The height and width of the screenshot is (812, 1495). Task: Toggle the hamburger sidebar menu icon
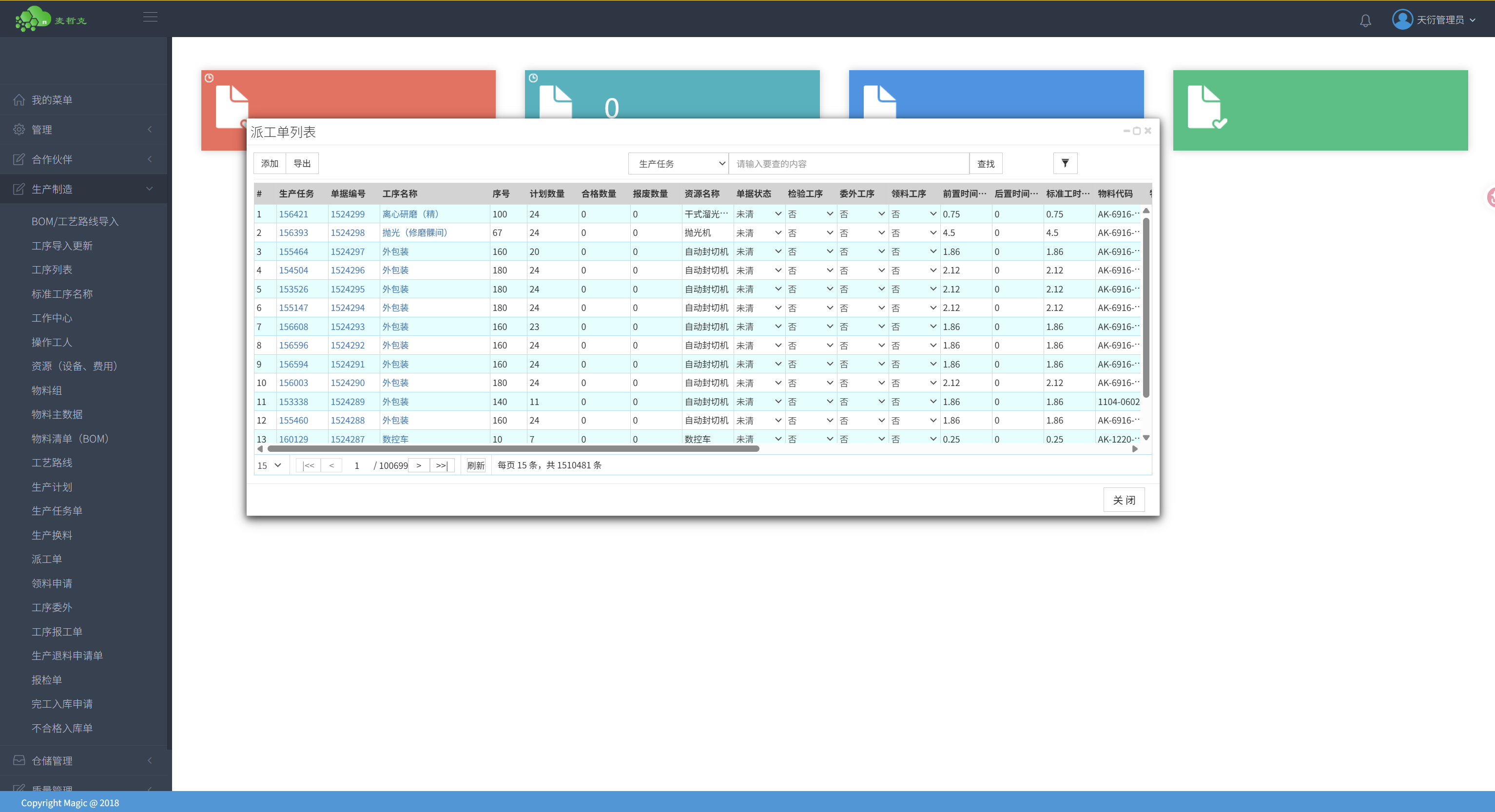150,18
